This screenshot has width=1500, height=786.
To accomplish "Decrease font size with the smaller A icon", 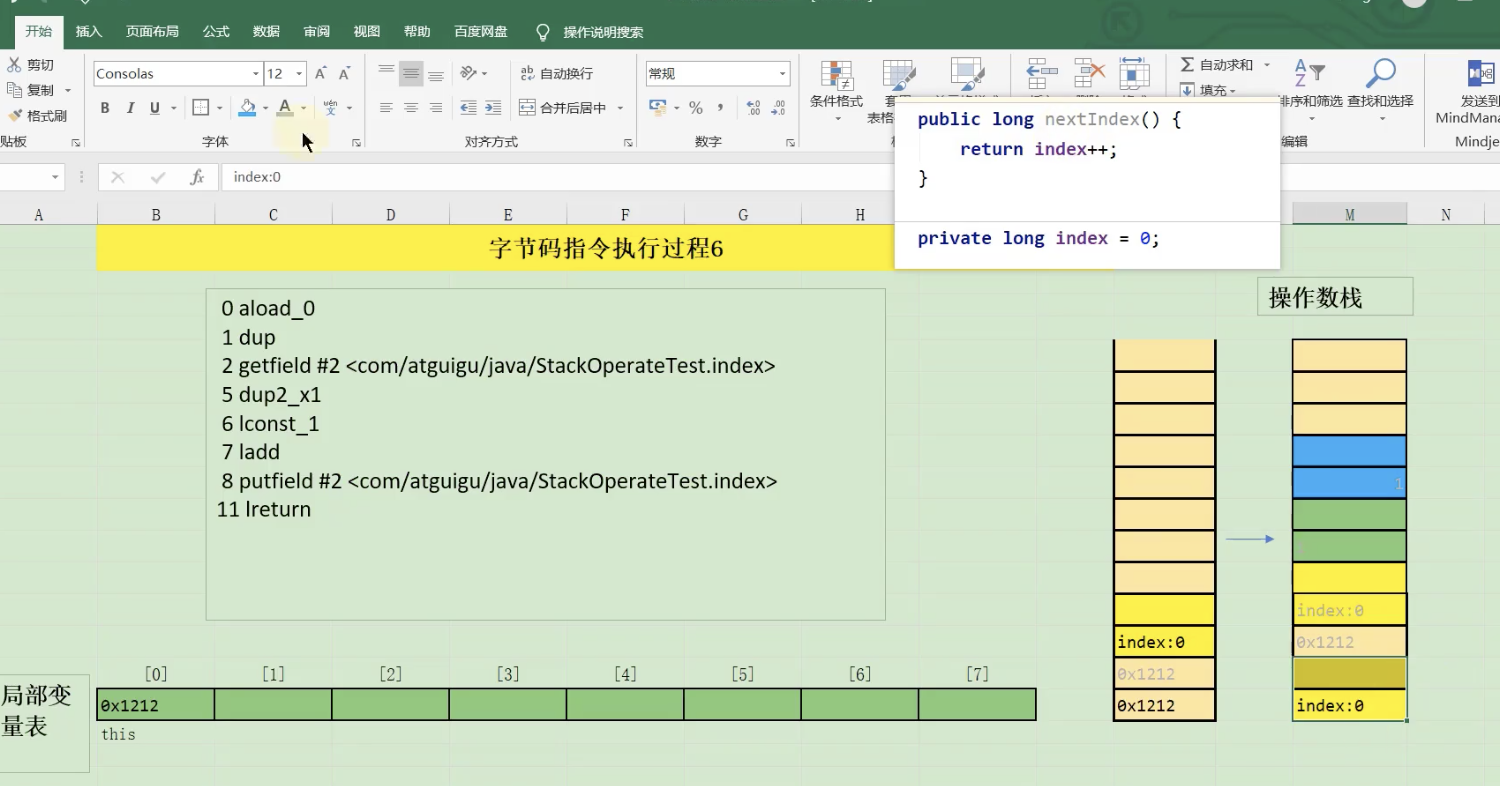I will pos(345,73).
